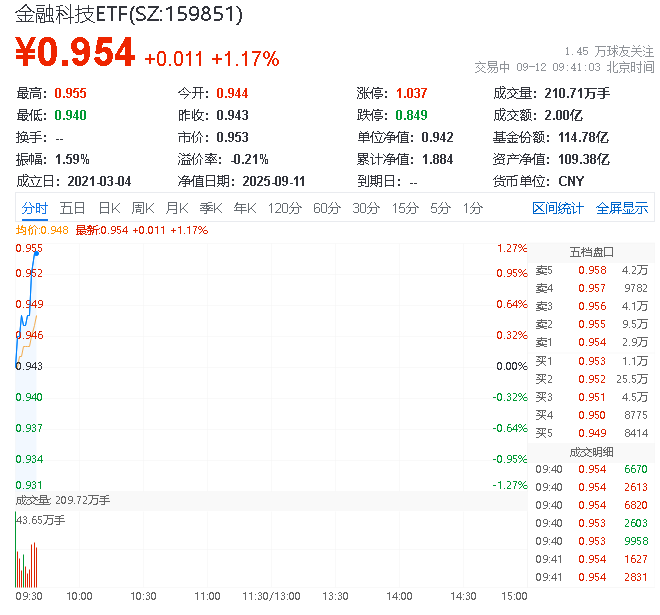Click the volume label 43.65万手

[41, 521]
